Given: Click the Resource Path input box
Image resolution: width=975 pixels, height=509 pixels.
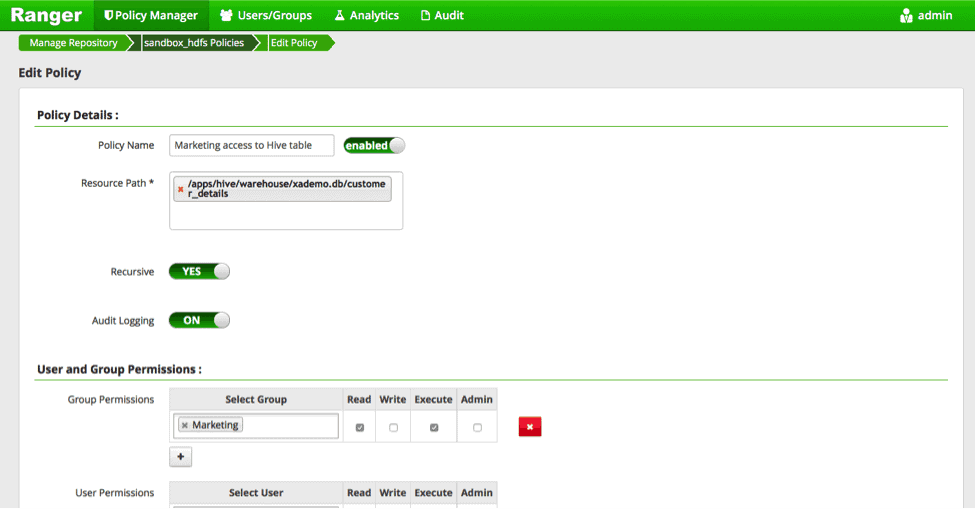Looking at the screenshot, I should [285, 215].
